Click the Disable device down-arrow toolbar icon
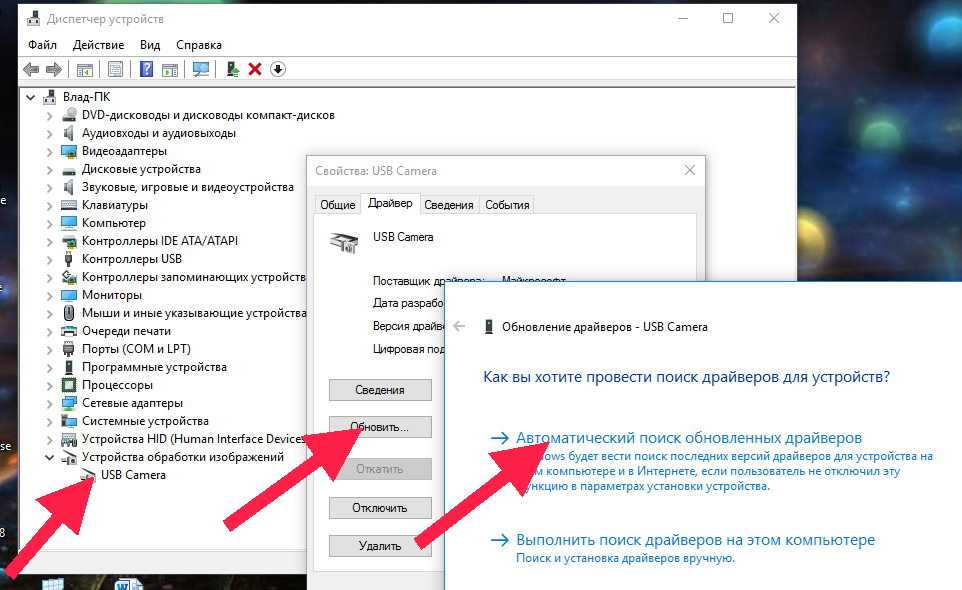This screenshot has width=962, height=590. [x=277, y=69]
